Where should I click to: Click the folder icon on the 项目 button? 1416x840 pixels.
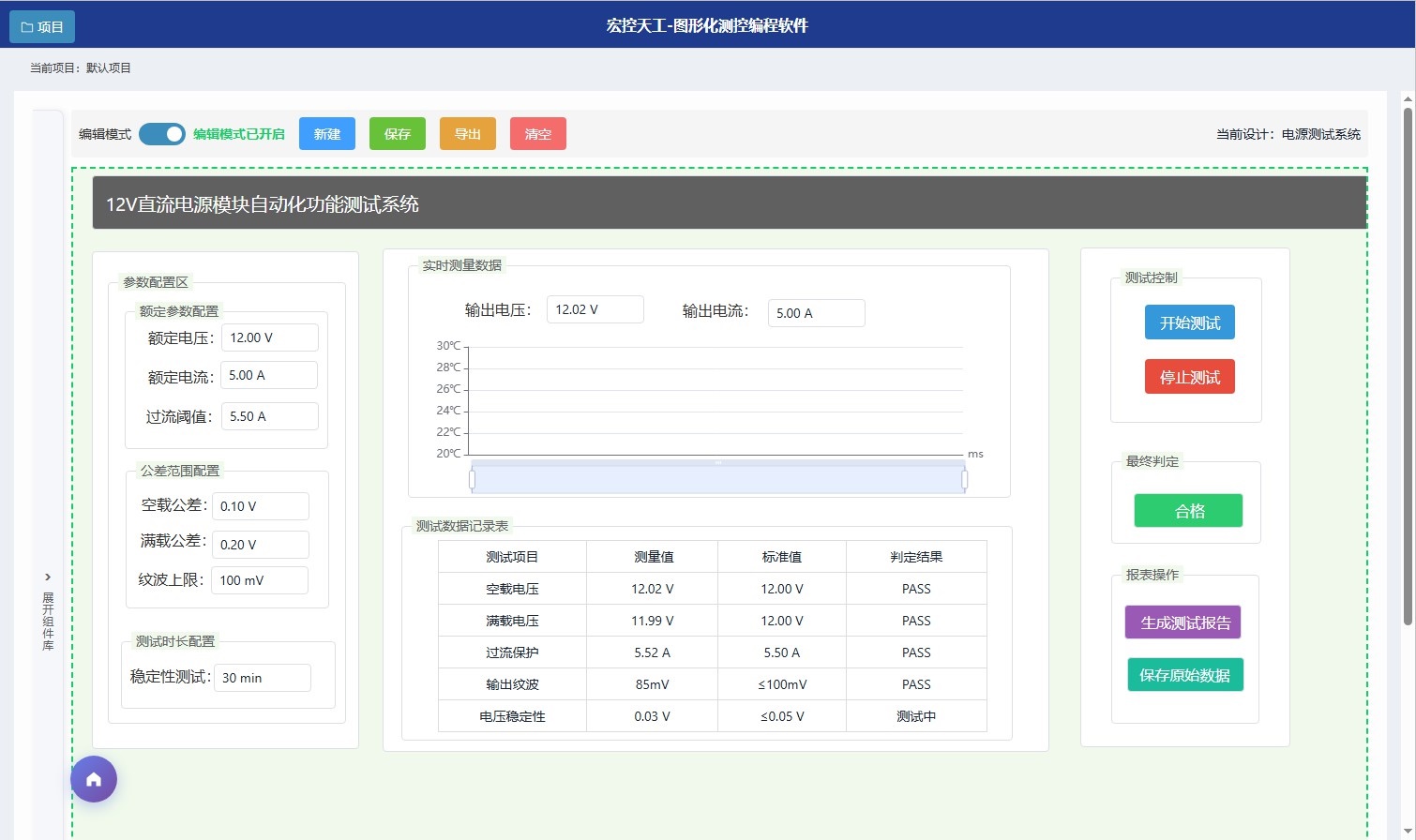coord(25,26)
